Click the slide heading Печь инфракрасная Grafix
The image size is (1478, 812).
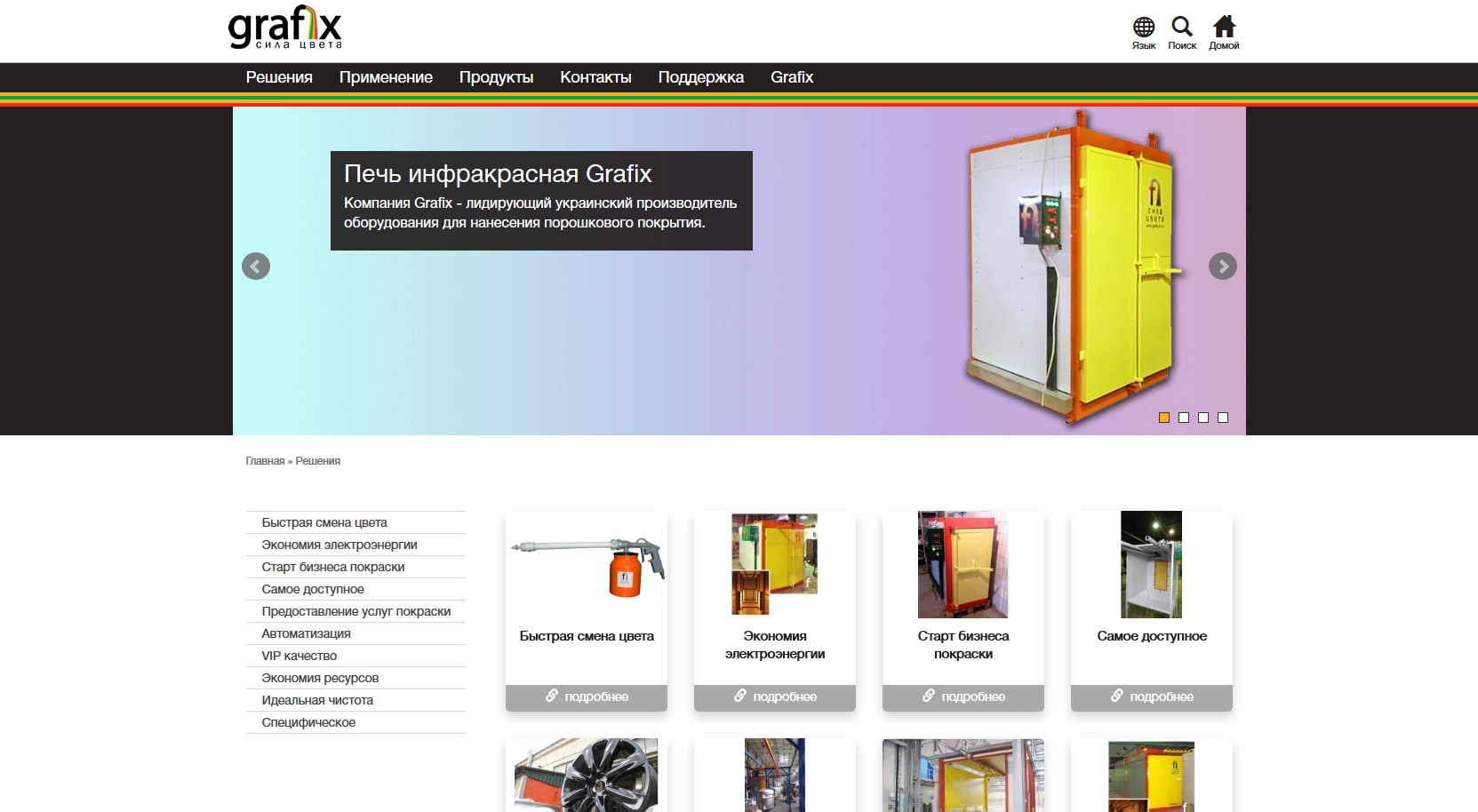(498, 174)
